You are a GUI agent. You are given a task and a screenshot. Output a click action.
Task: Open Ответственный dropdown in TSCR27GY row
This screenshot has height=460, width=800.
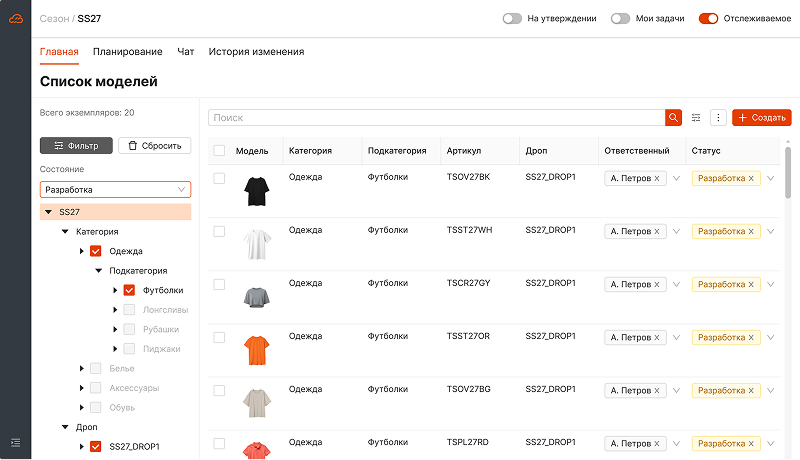677,285
